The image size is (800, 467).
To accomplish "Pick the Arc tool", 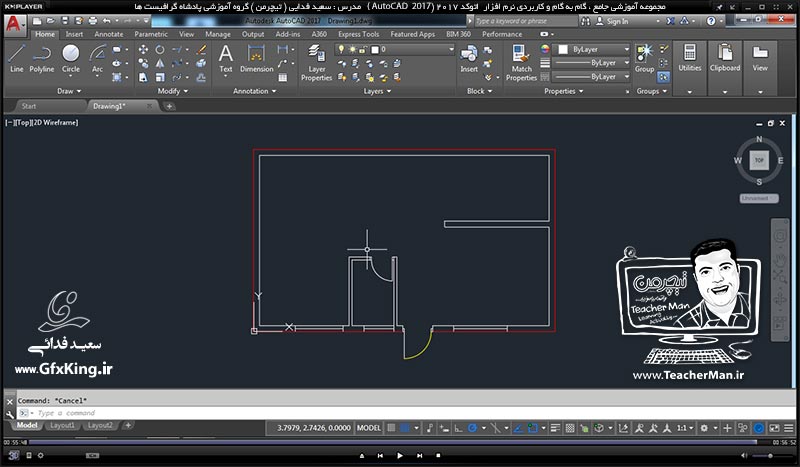I will click(x=97, y=58).
